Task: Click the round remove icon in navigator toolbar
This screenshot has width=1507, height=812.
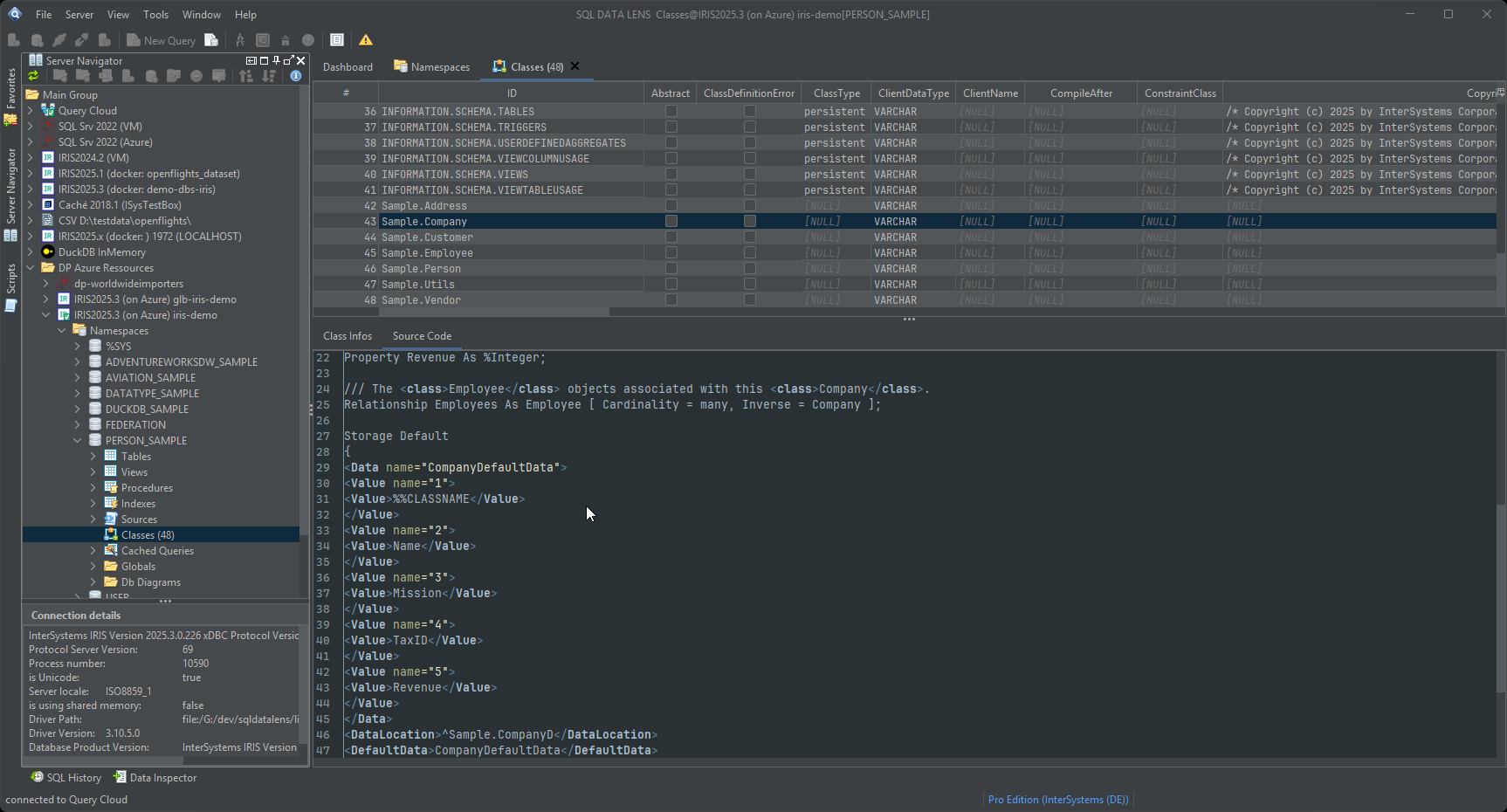Action: click(x=196, y=76)
